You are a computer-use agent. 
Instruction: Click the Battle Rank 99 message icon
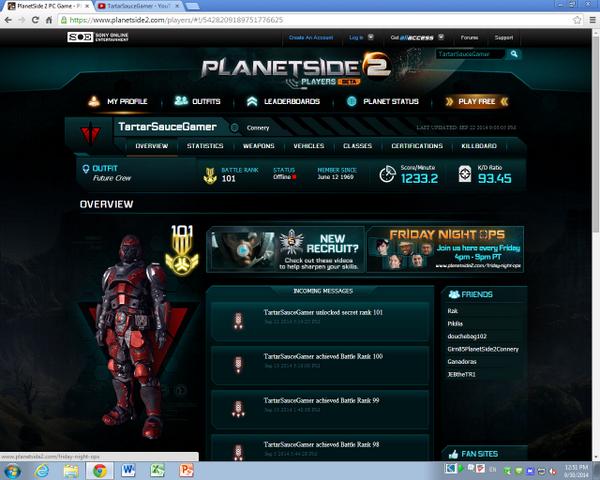(238, 409)
